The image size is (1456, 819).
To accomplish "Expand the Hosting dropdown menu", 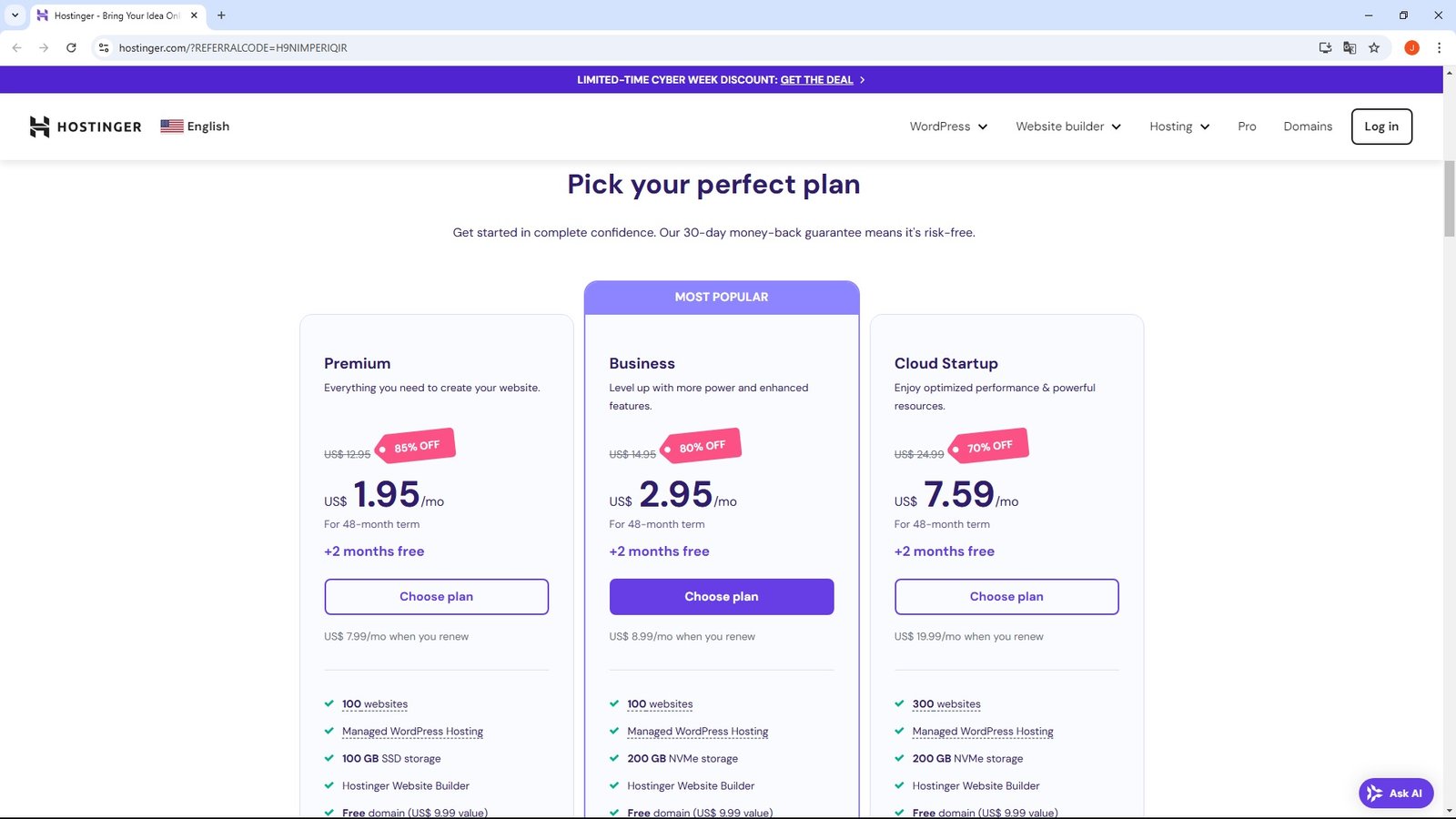I will click(x=1179, y=126).
